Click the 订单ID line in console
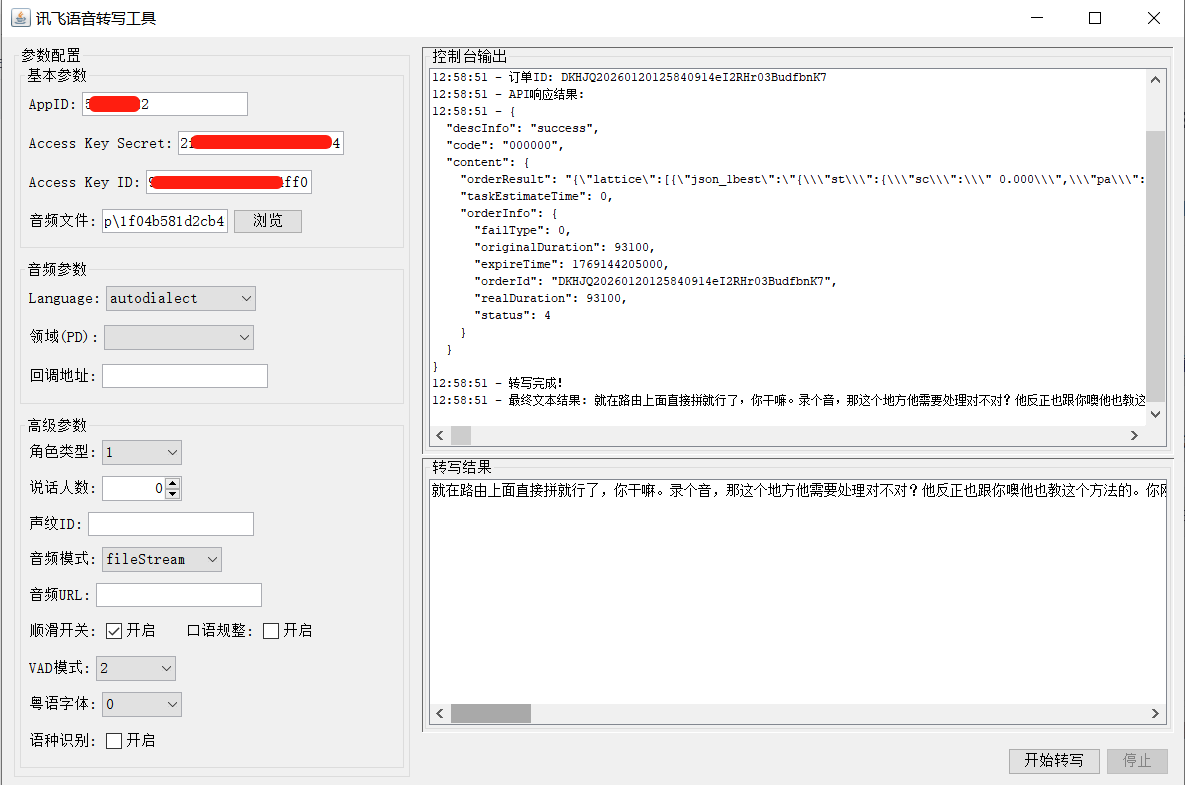Image resolution: width=1185 pixels, height=785 pixels. tap(629, 77)
